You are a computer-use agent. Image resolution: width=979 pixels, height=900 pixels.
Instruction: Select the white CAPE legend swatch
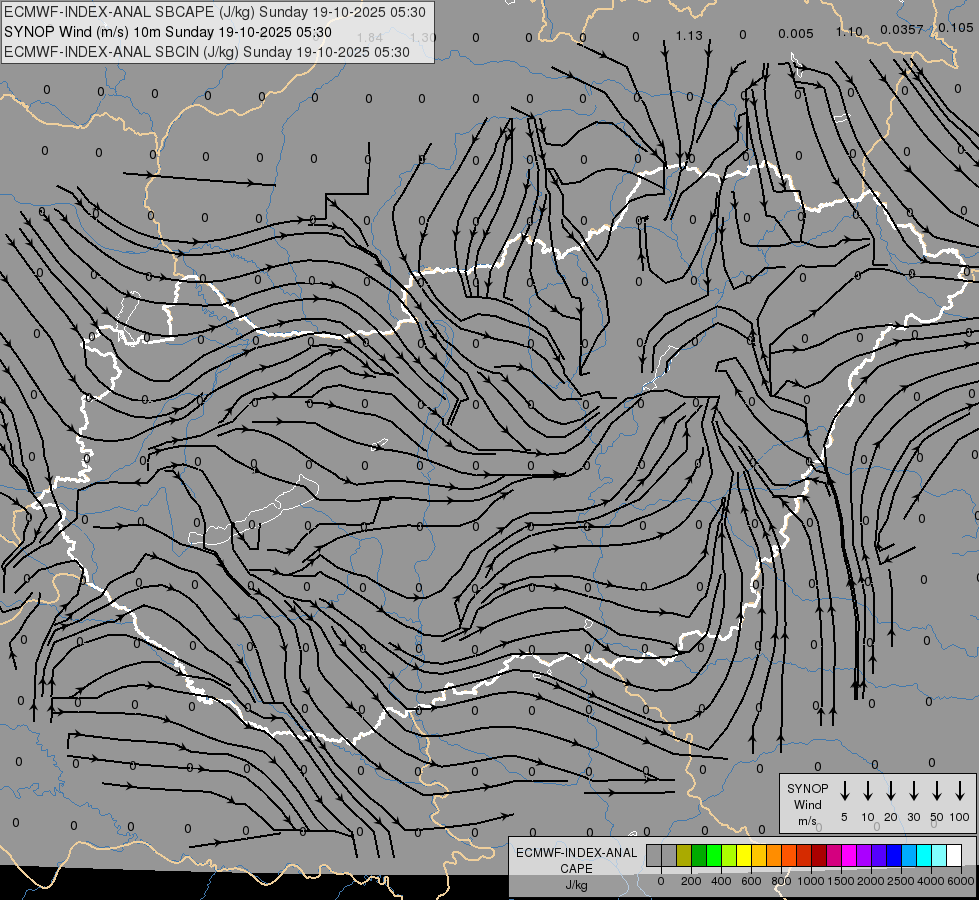(953, 855)
